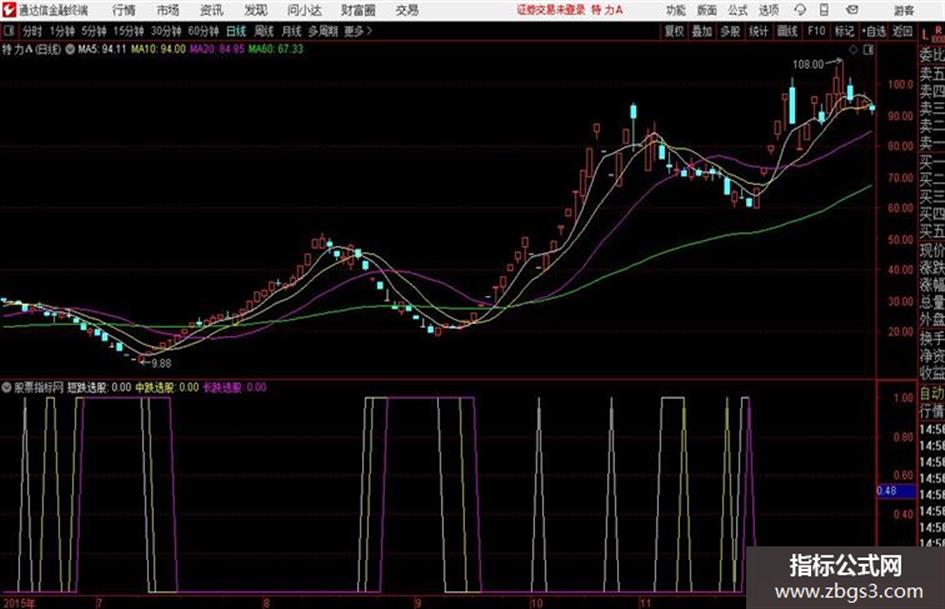Select the 日线 period tab
The height and width of the screenshot is (609, 945).
point(236,31)
